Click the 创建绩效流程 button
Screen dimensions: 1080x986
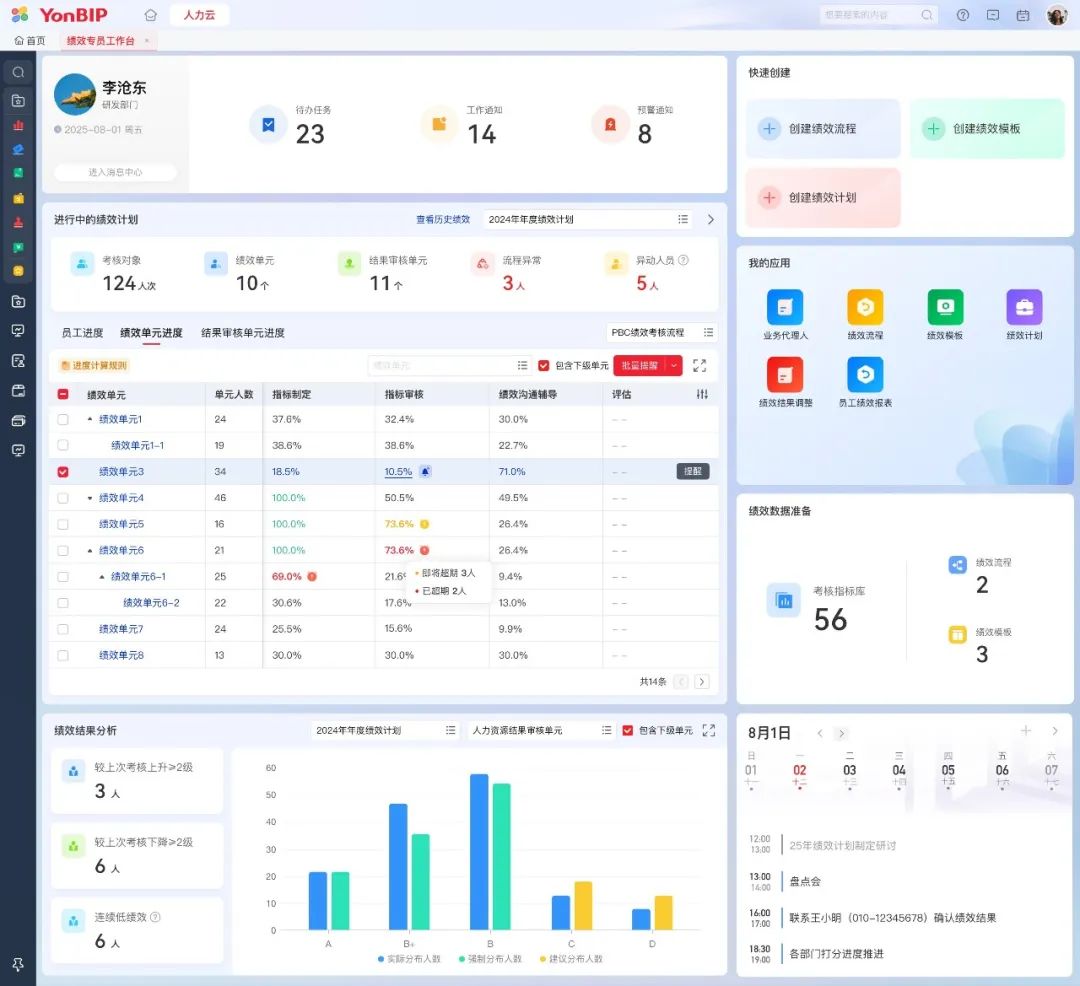[x=822, y=129]
